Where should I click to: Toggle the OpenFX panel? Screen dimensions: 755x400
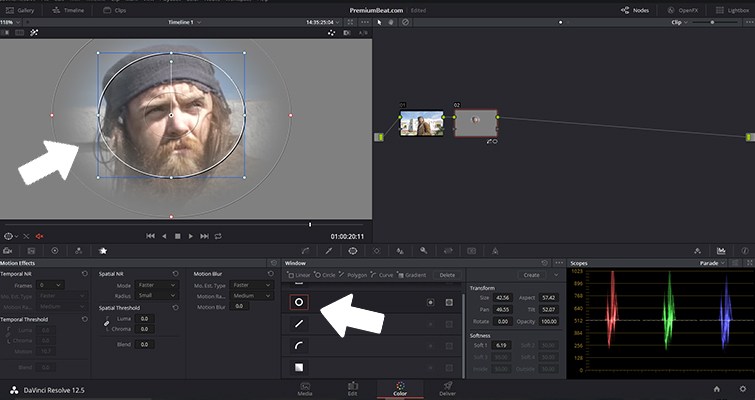coord(680,9)
